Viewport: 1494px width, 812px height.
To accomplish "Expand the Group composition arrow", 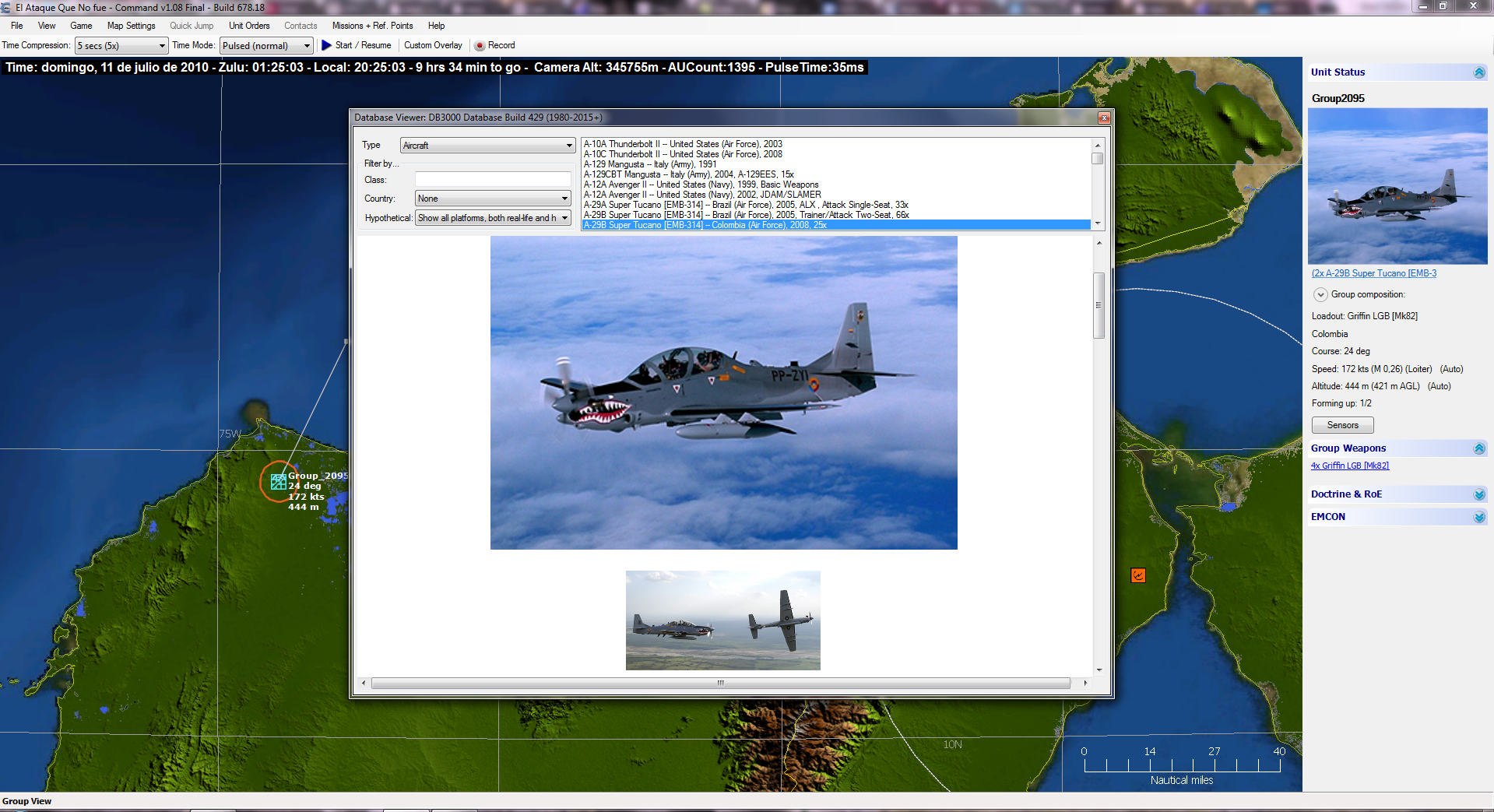I will tap(1320, 294).
